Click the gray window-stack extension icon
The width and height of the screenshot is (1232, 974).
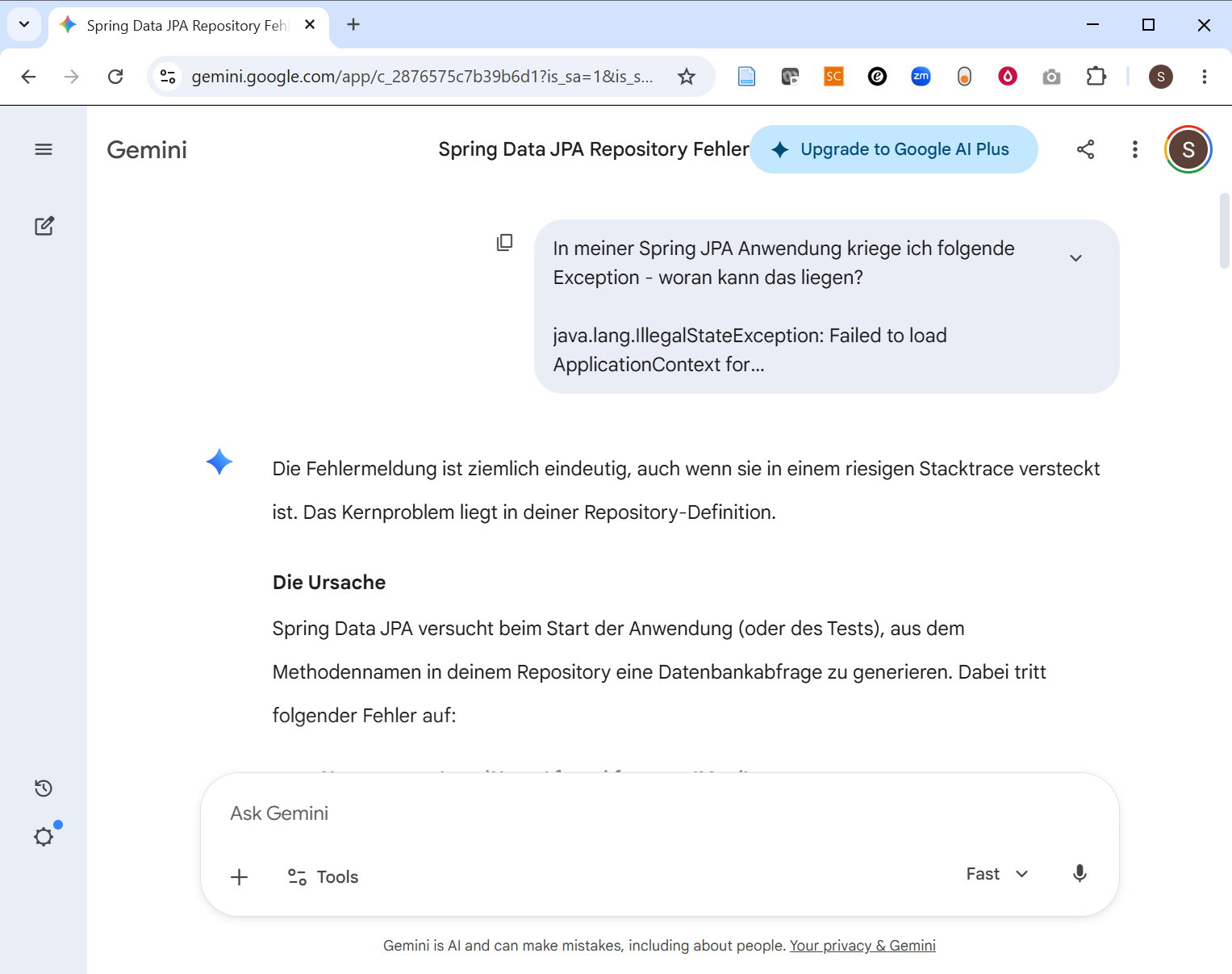click(791, 77)
